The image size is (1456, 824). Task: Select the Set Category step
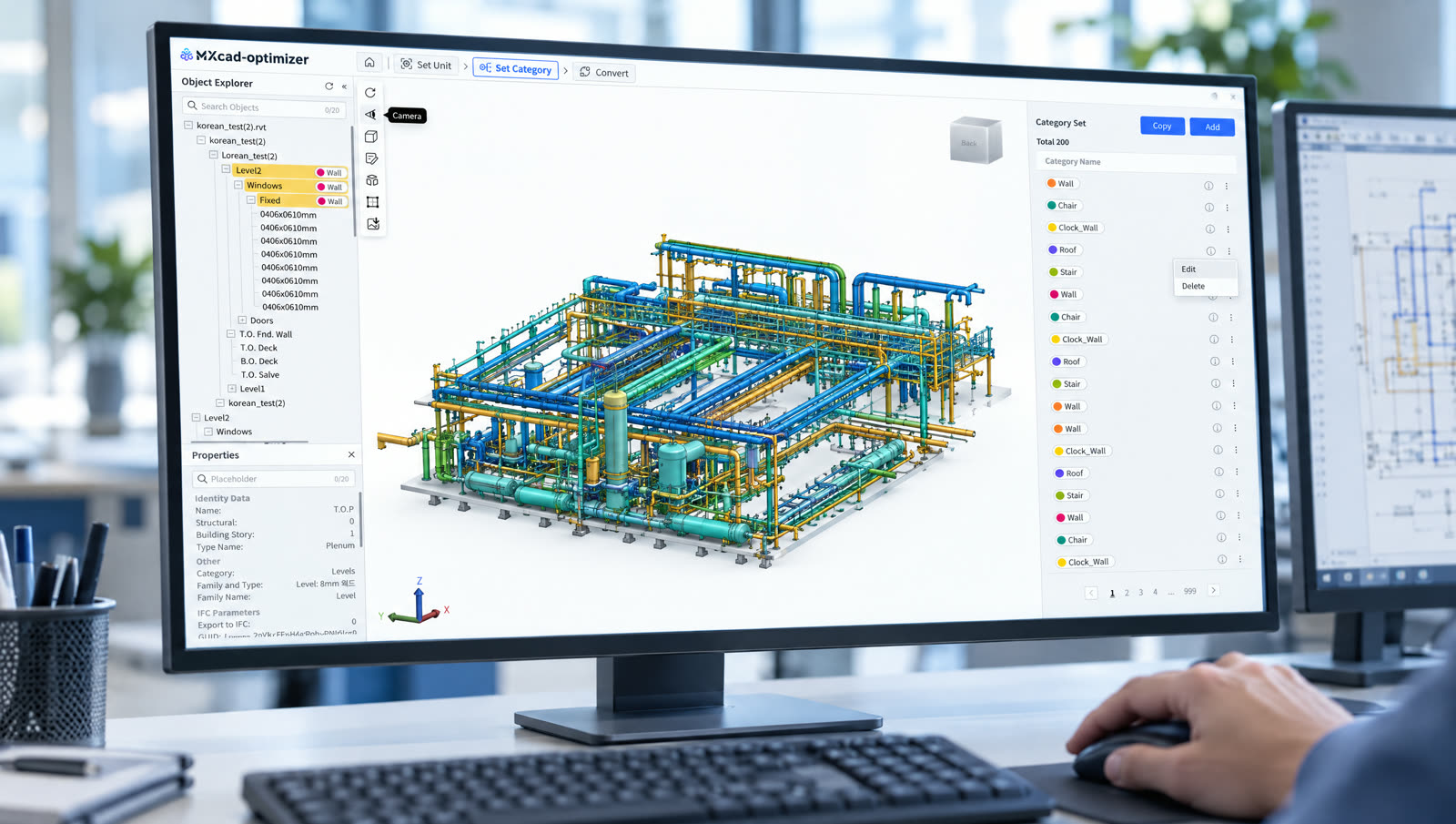(x=515, y=68)
